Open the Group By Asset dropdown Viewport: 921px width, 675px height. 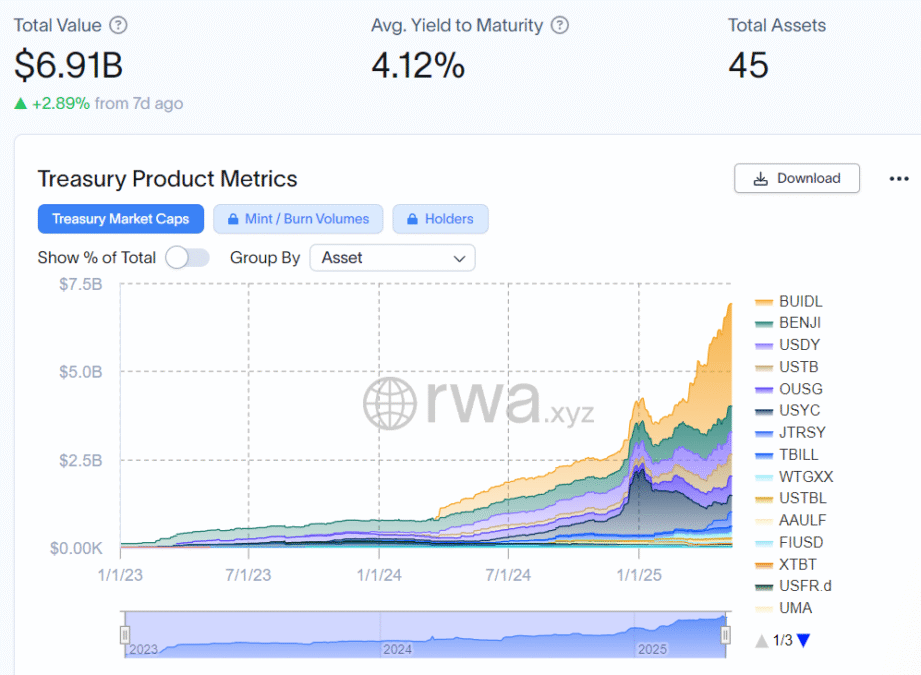(392, 258)
